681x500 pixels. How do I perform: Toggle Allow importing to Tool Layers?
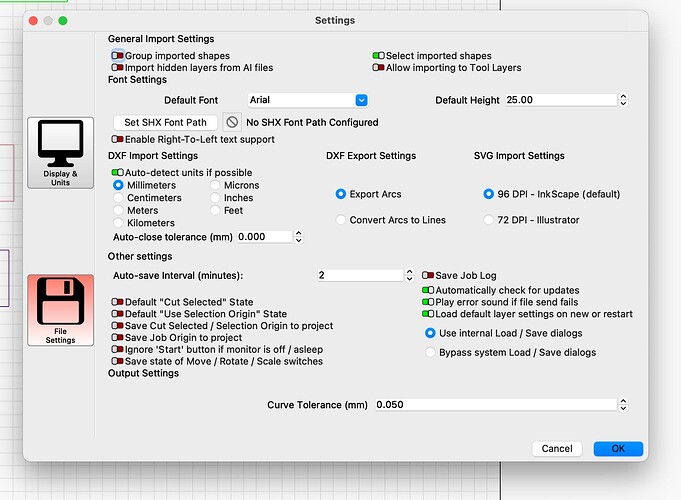point(378,67)
